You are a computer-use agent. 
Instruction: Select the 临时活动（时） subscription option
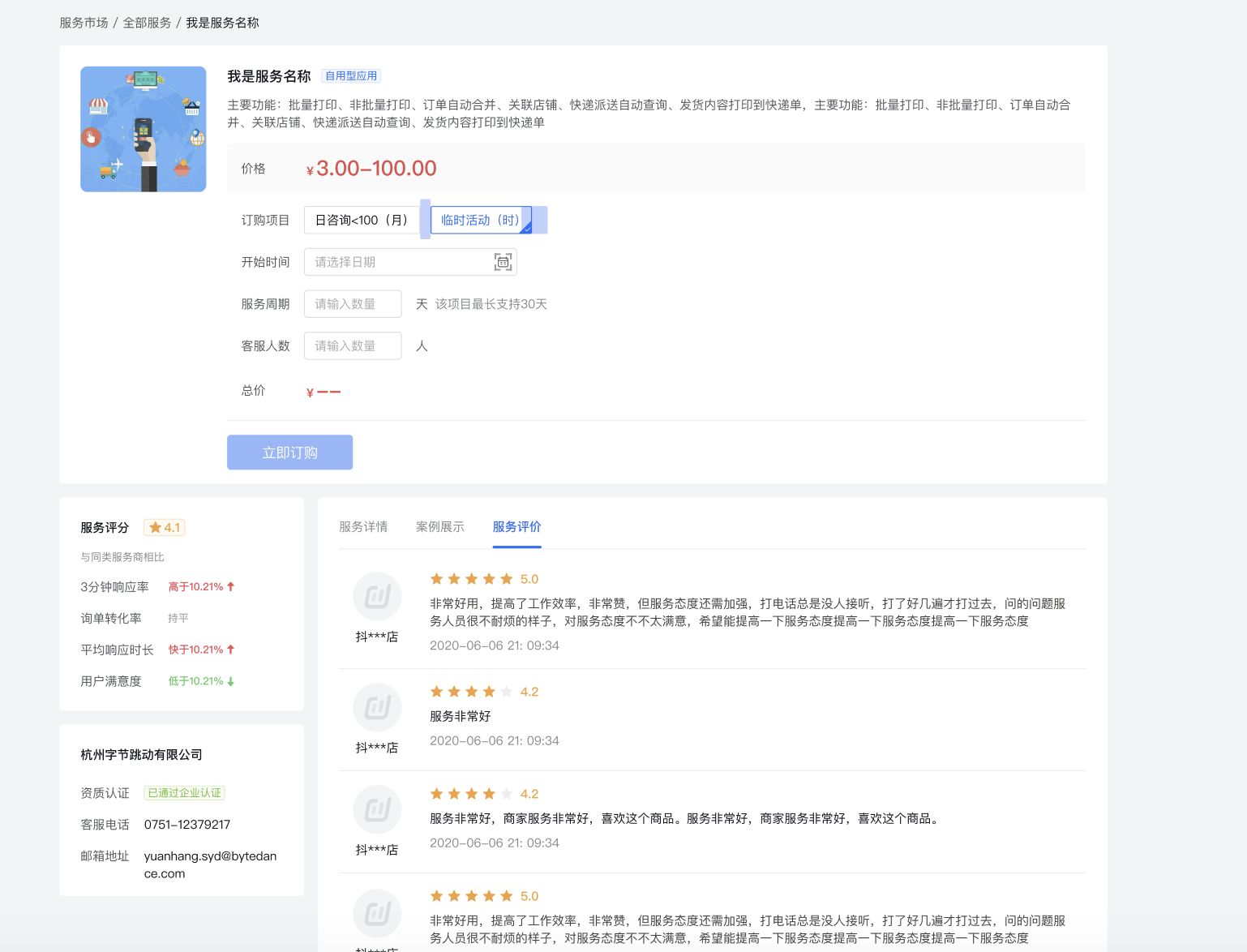pyautogui.click(x=481, y=220)
